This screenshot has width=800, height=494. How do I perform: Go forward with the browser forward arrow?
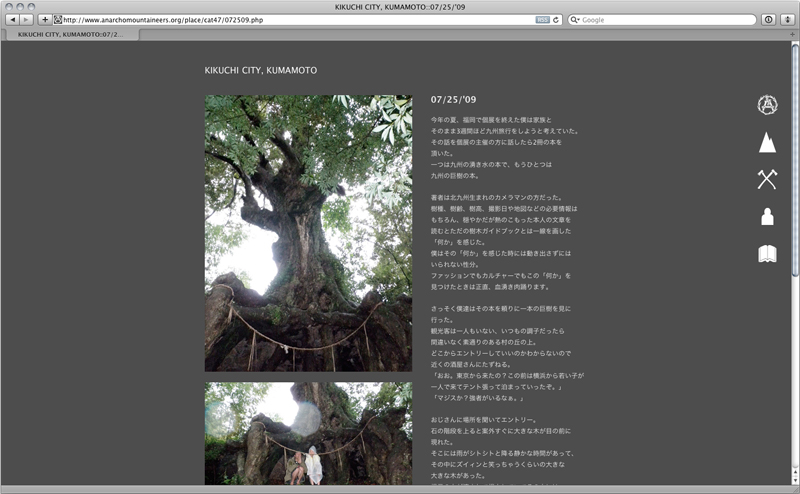point(26,20)
